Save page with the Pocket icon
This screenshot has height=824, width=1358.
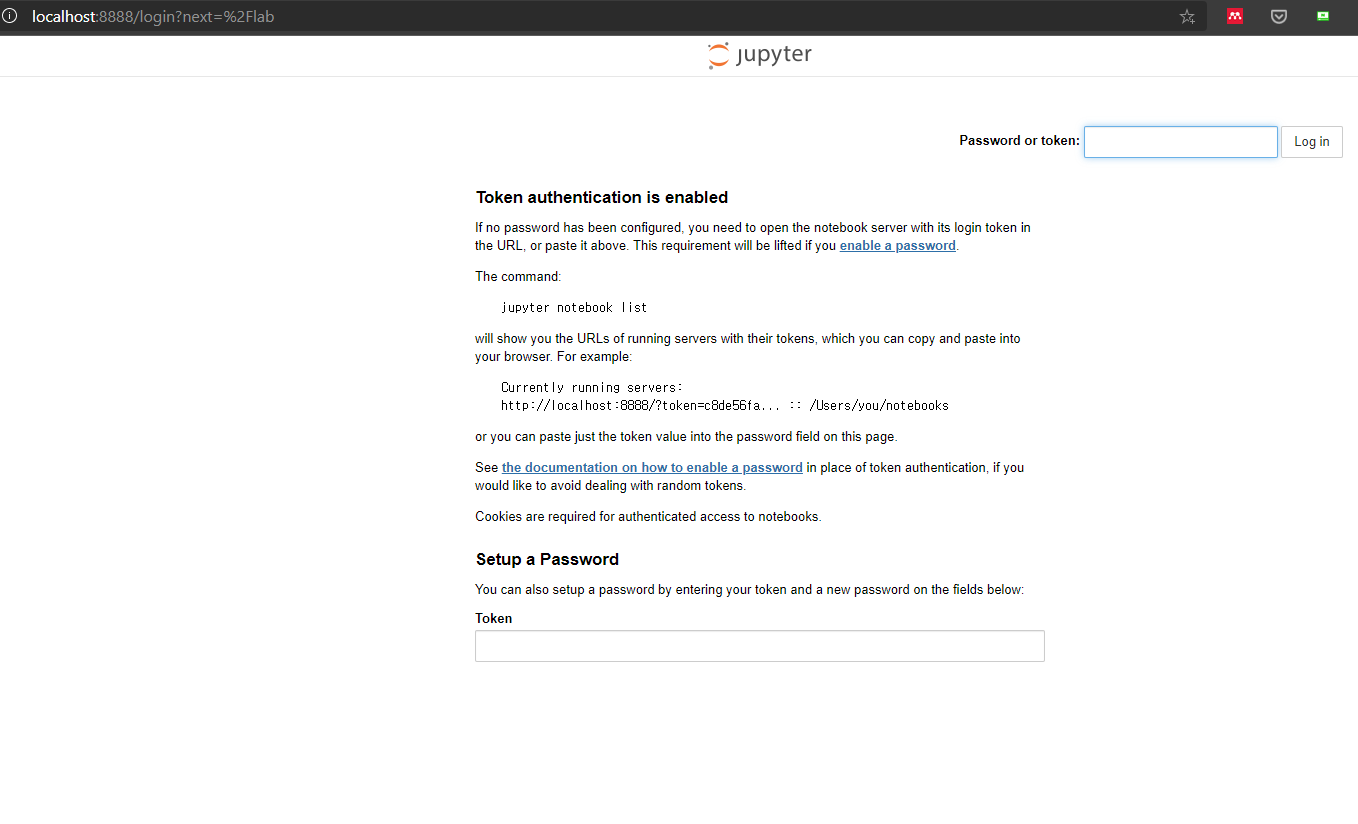(1279, 17)
